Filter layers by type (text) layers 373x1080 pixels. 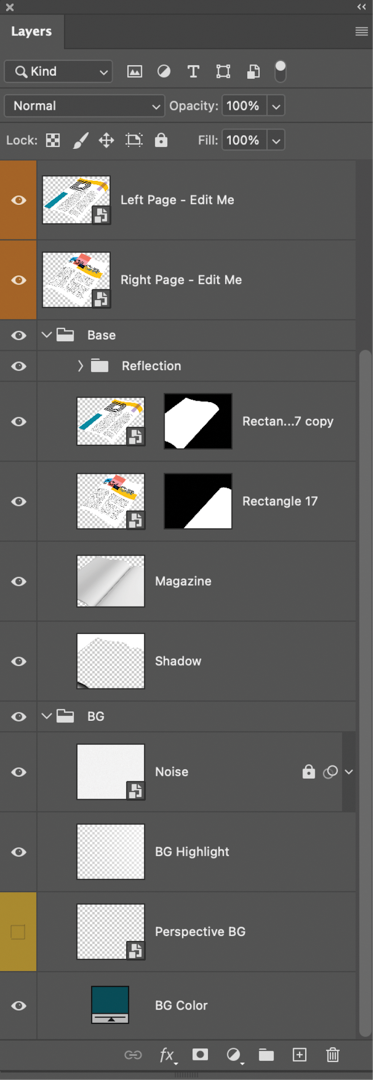(193, 72)
